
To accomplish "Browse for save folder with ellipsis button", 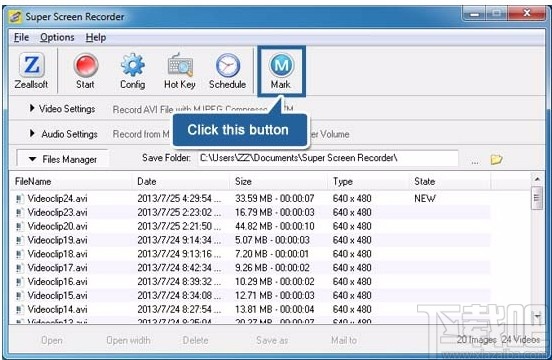I will [475, 162].
